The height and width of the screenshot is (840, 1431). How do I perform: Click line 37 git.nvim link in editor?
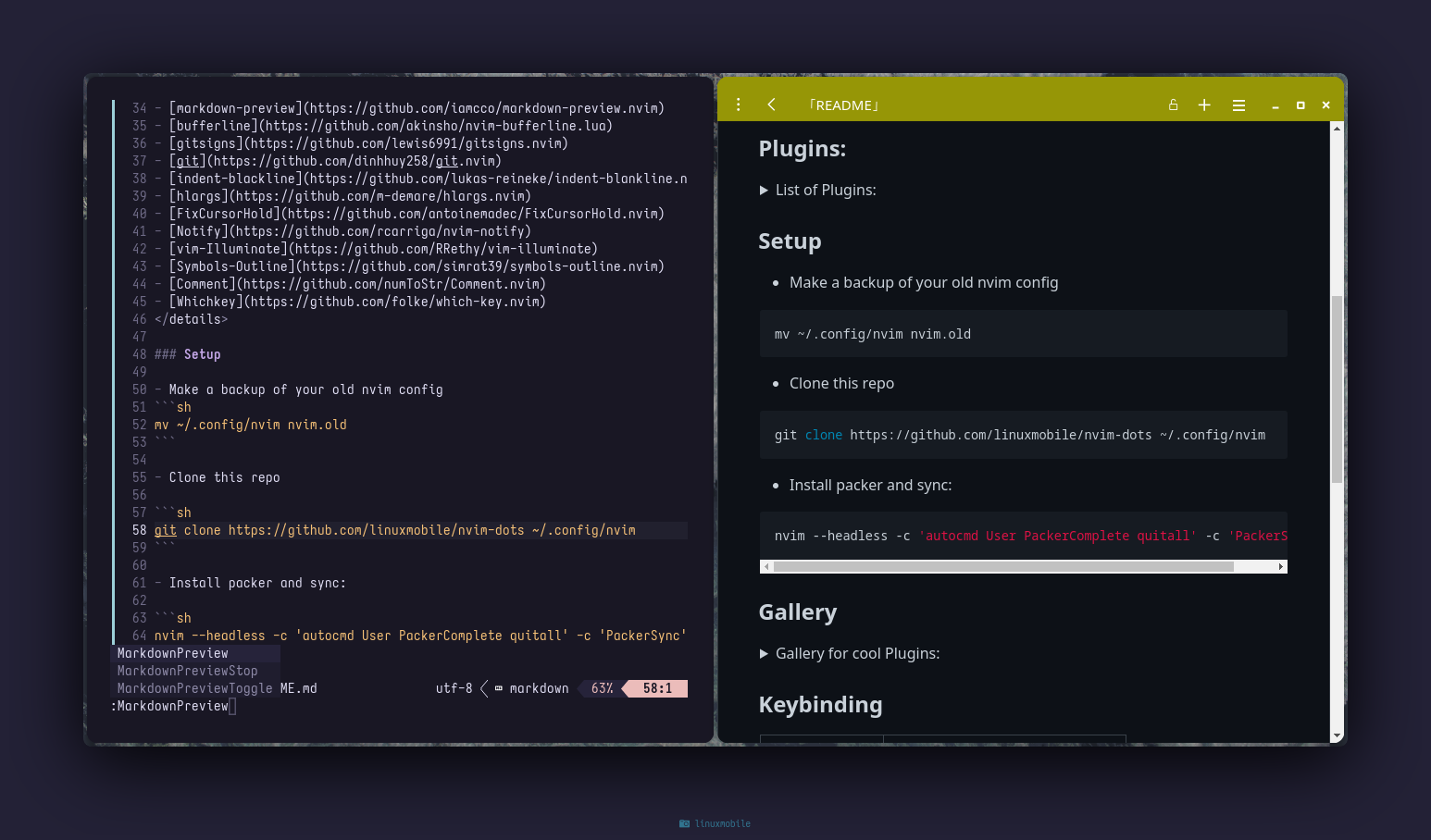[x=335, y=161]
